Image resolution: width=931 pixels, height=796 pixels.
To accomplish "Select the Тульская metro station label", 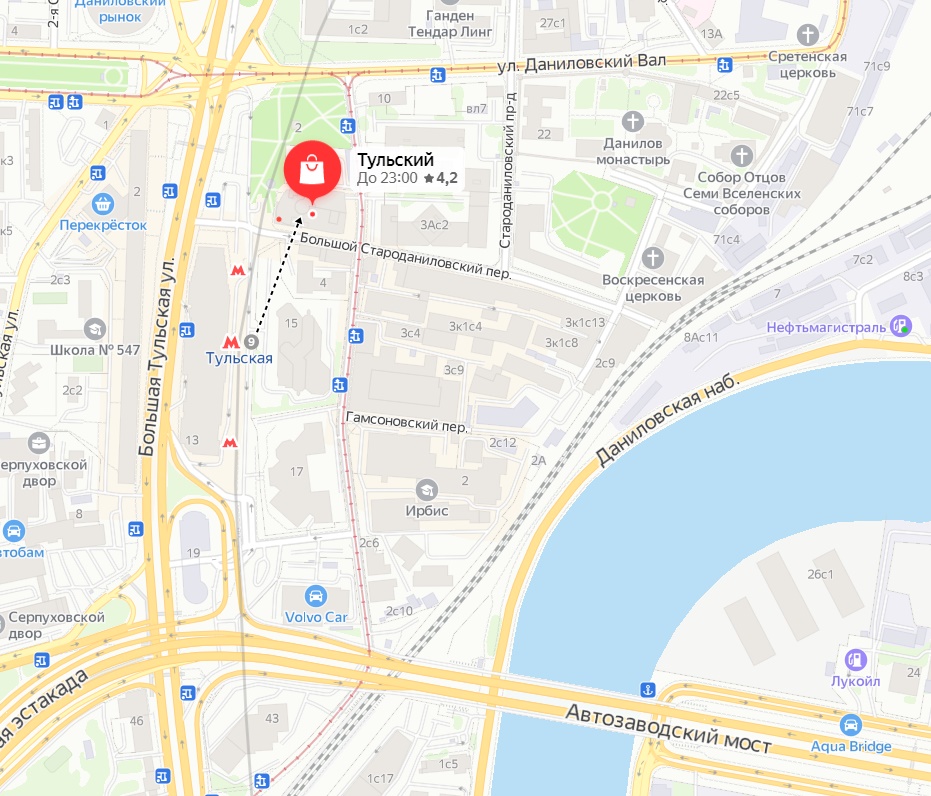I will pos(239,359).
